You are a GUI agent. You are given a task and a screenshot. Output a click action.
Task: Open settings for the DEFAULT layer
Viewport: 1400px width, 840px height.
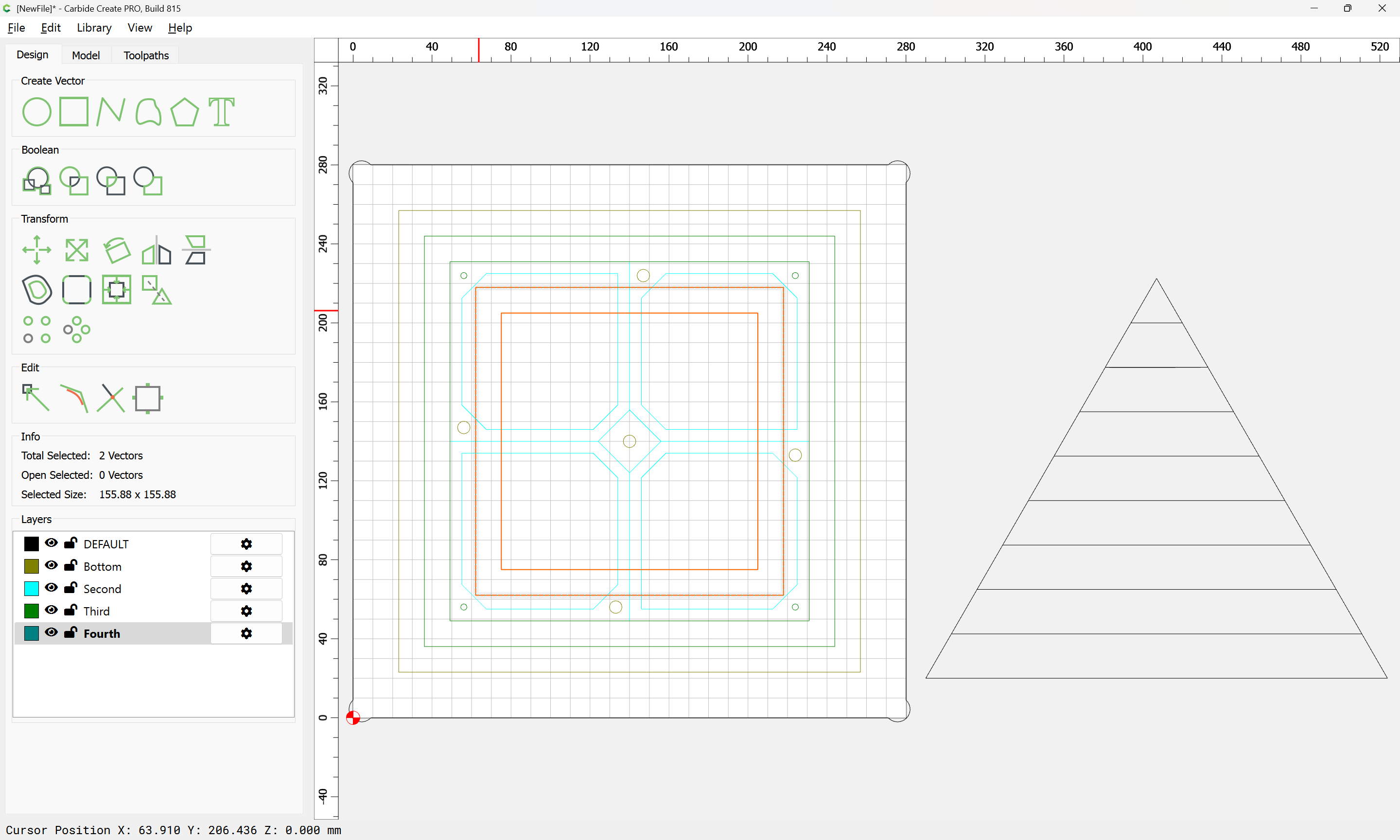[x=246, y=544]
